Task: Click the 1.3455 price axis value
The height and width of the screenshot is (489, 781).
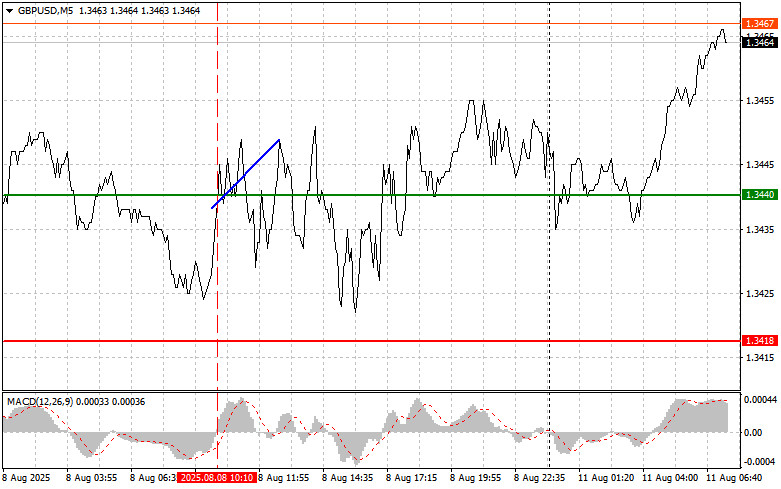Action: [760, 101]
